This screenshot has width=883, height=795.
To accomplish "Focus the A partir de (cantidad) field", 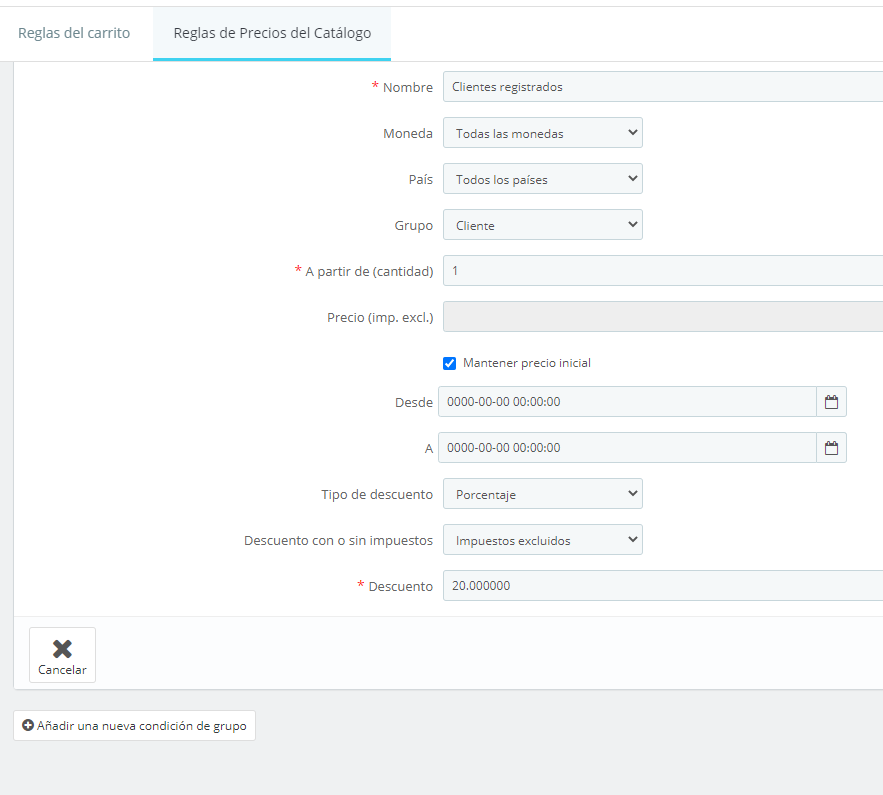I will [x=662, y=271].
